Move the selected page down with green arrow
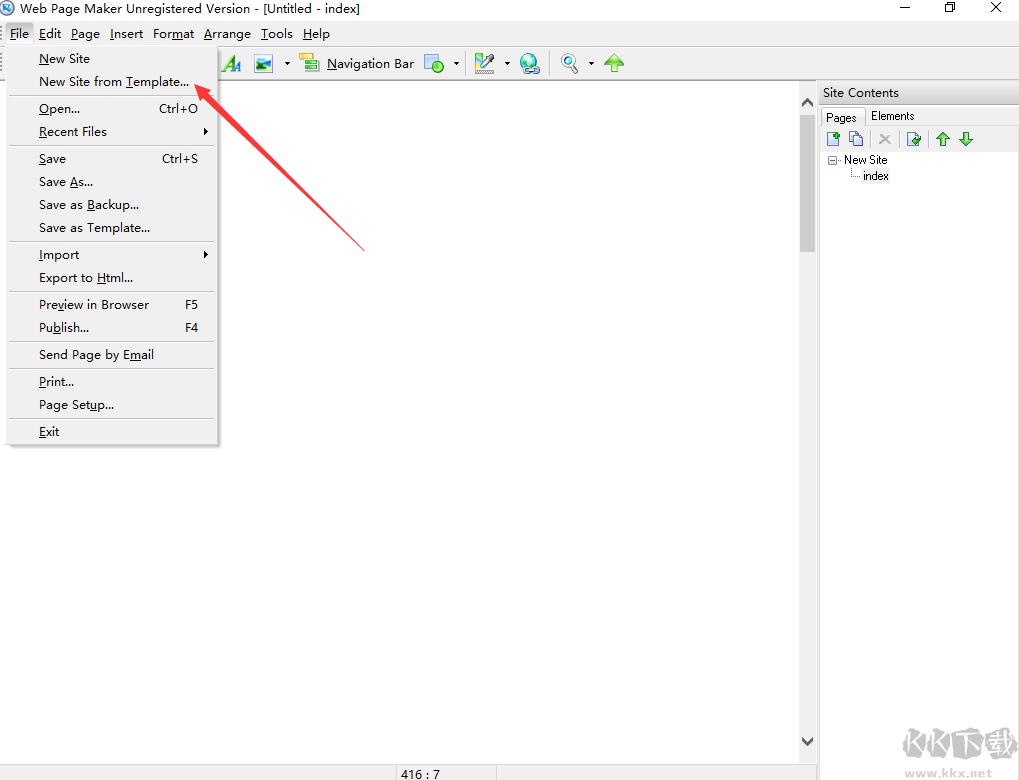 (x=966, y=138)
